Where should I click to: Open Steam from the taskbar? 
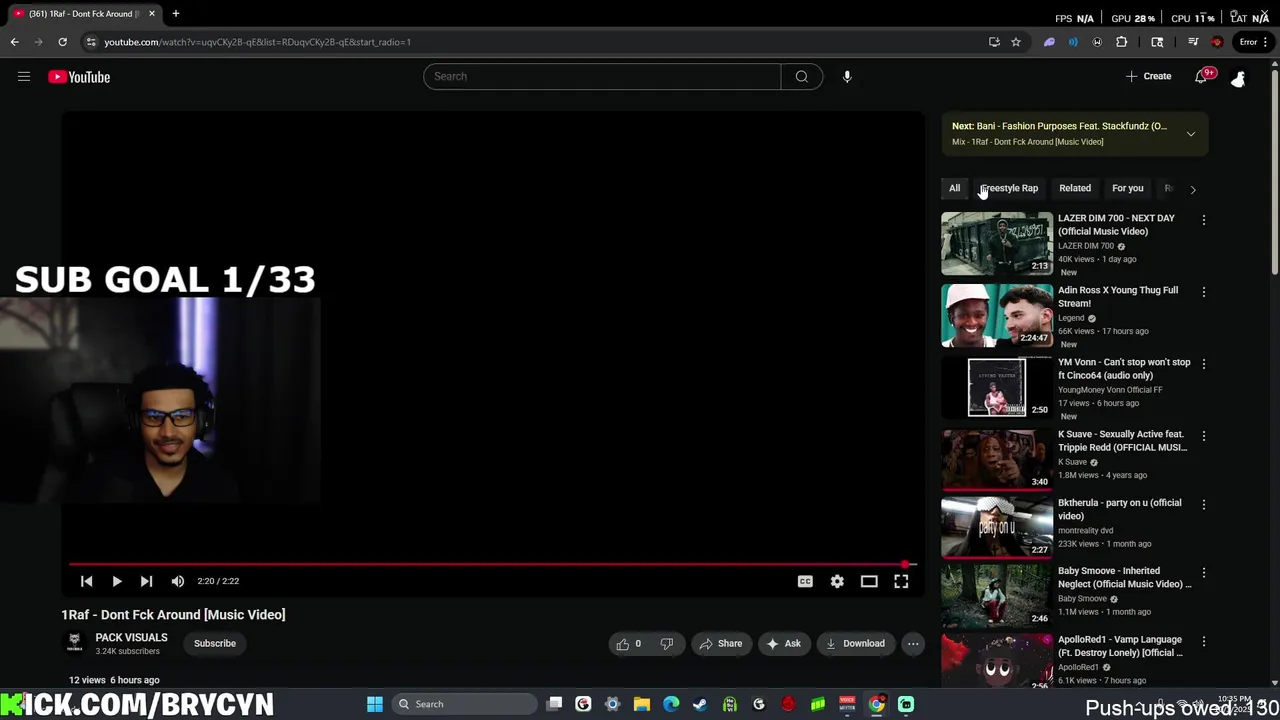pos(700,704)
